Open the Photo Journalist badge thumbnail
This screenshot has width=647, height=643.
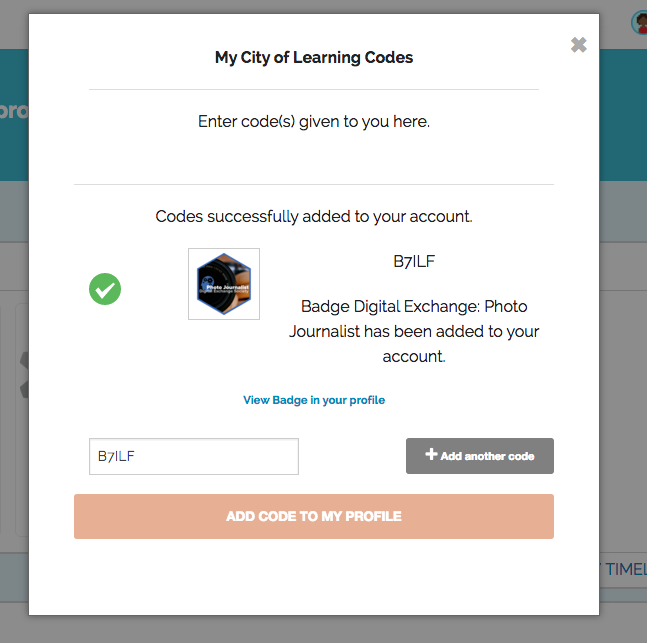tap(224, 284)
